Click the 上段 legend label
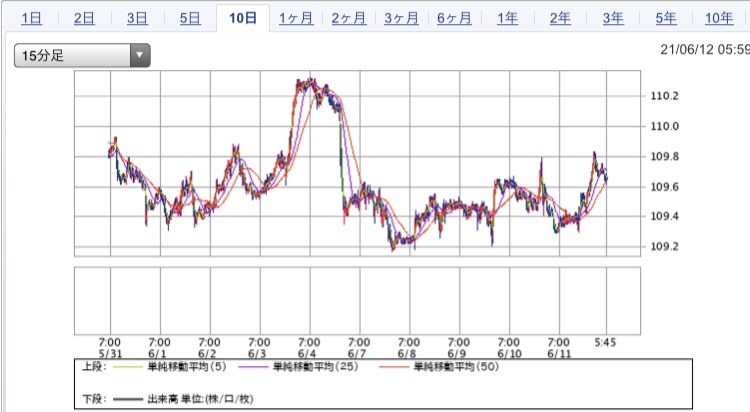Viewport: 750px width, 412px height. (x=94, y=367)
